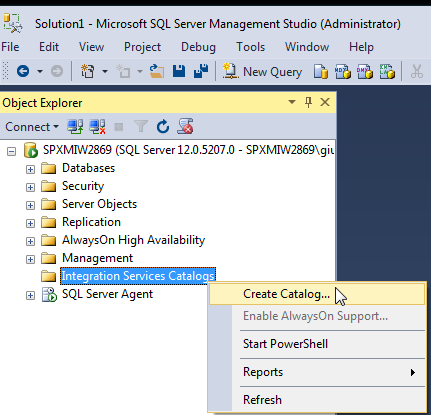
Task: Open the New Project dropdown arrow
Action: (x=105, y=71)
